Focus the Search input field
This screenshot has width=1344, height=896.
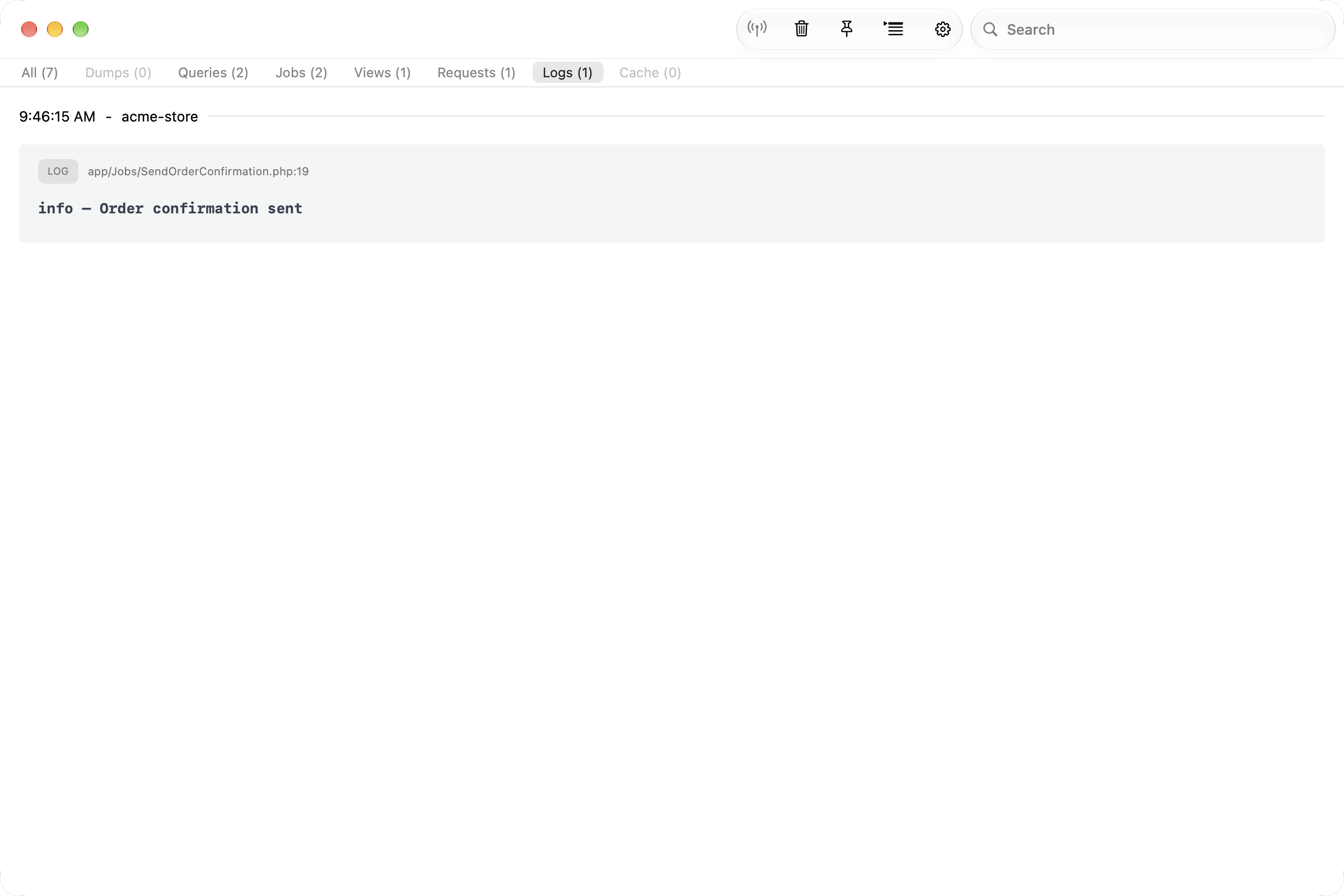tap(1152, 29)
